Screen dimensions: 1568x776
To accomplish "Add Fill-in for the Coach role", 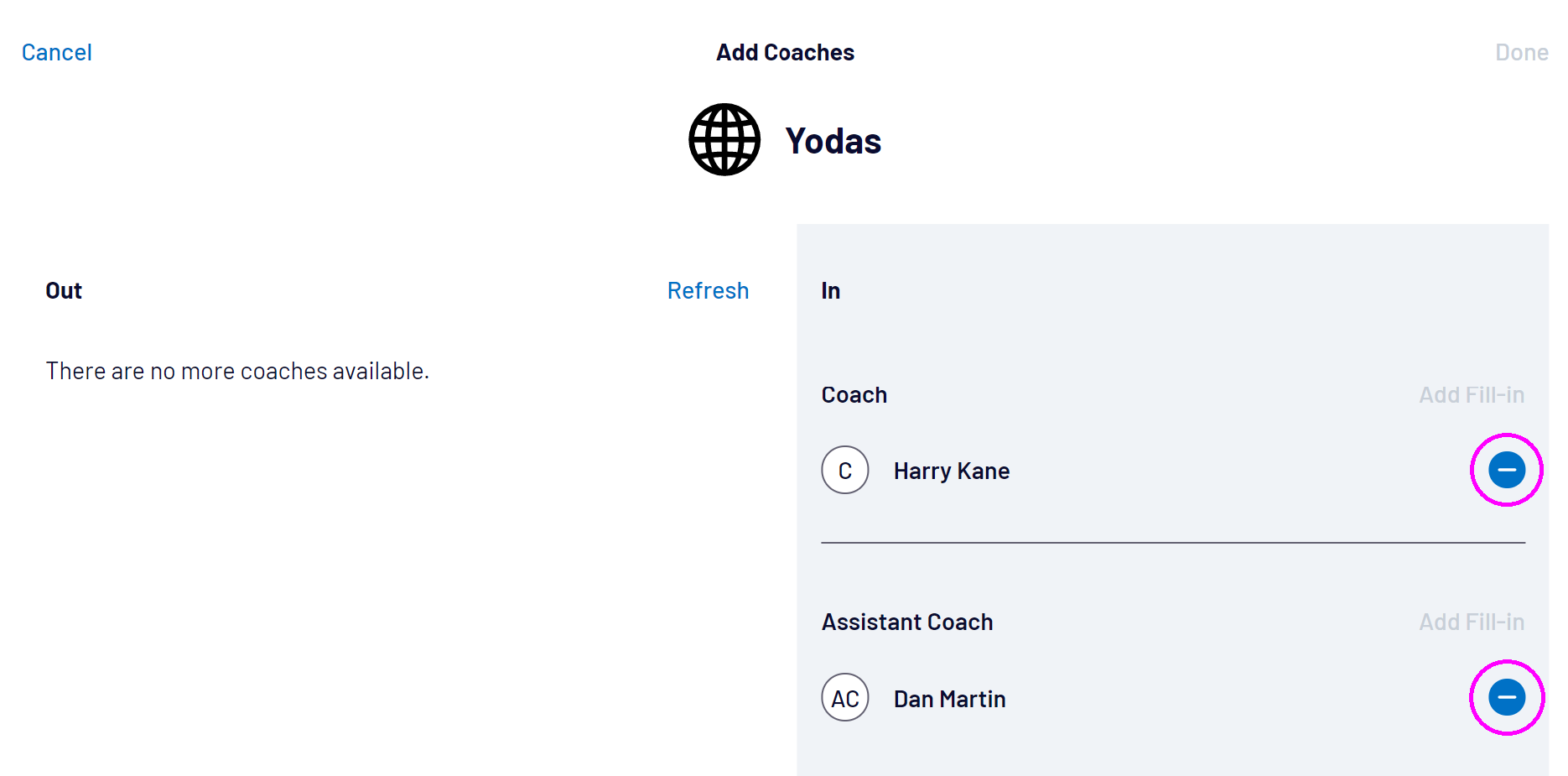I will point(1471,394).
